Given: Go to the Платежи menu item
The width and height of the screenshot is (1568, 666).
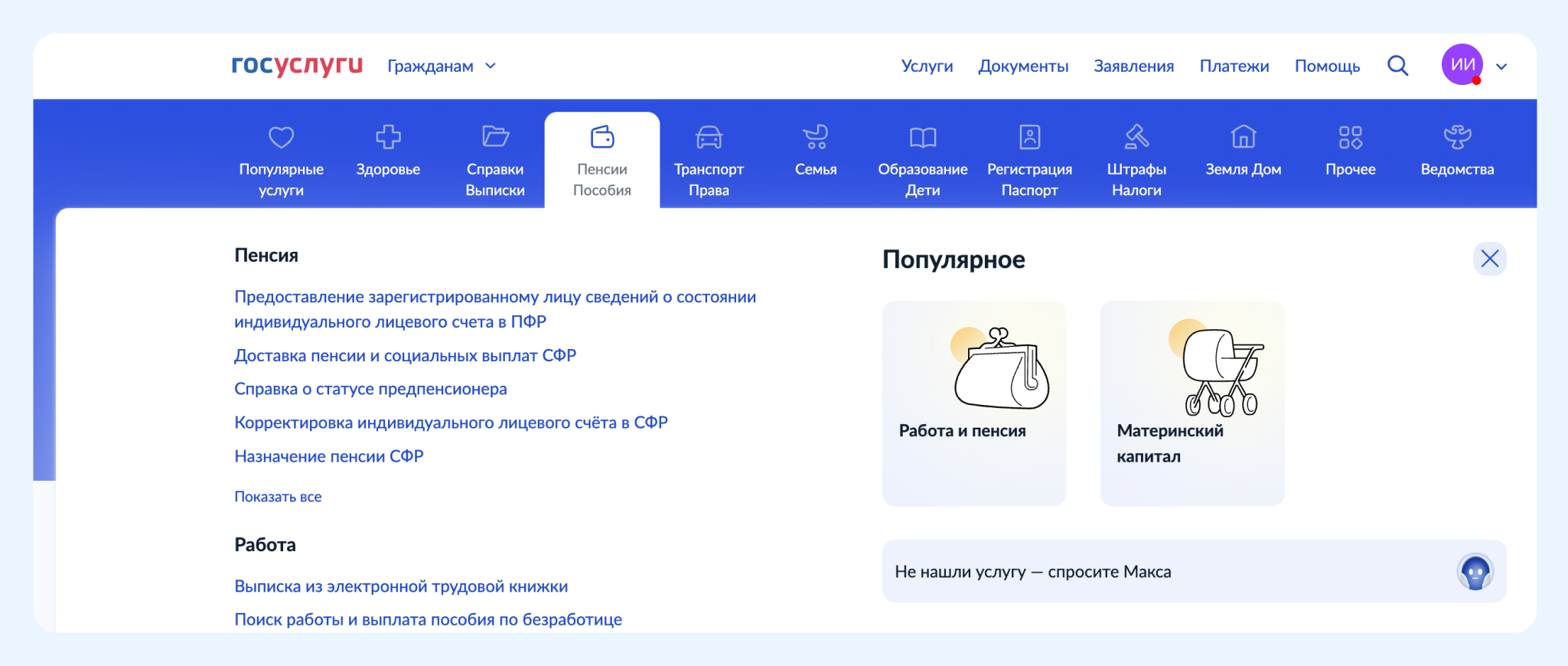Looking at the screenshot, I should 1234,67.
